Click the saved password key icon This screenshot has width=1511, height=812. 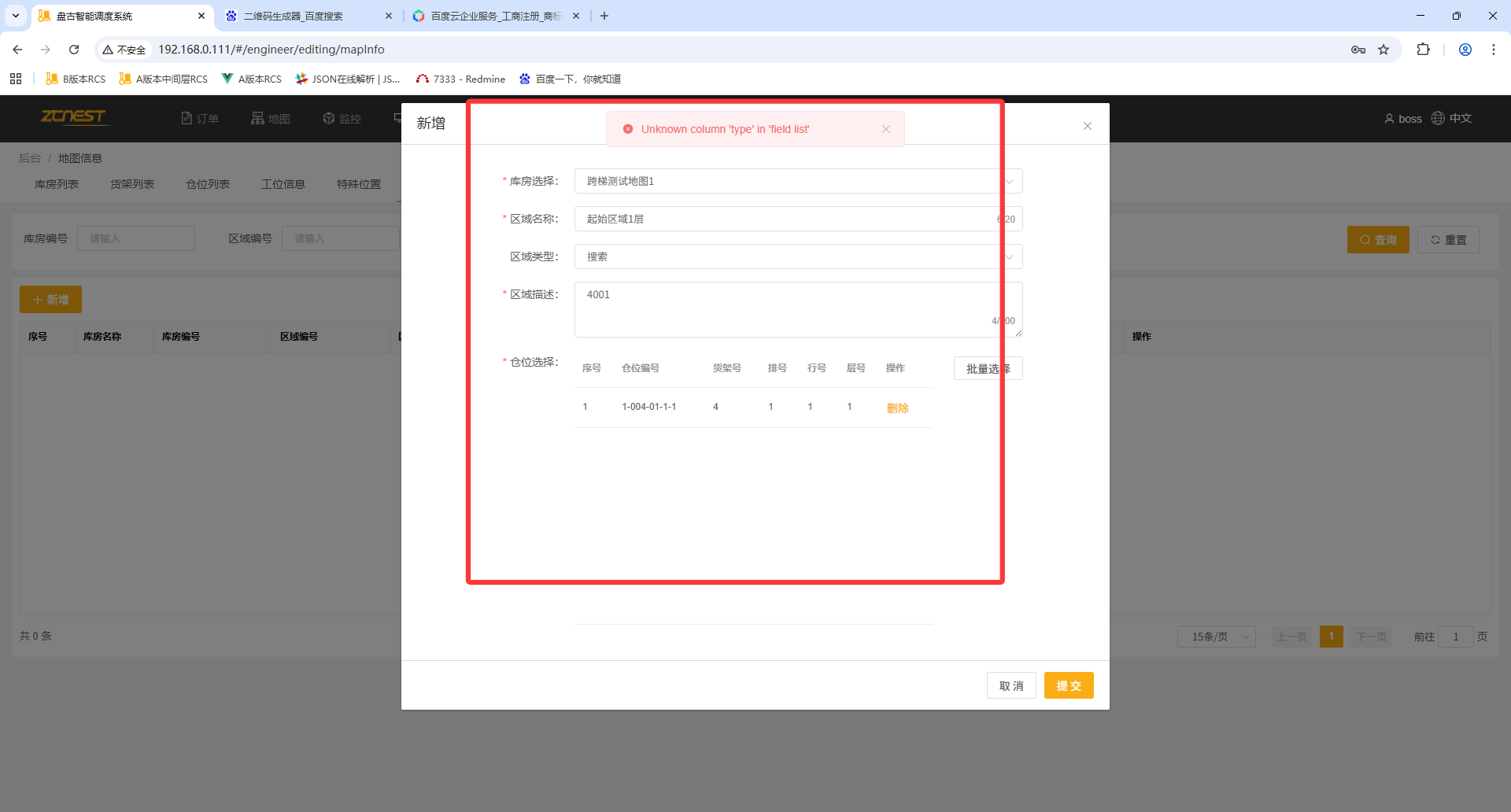(x=1358, y=50)
